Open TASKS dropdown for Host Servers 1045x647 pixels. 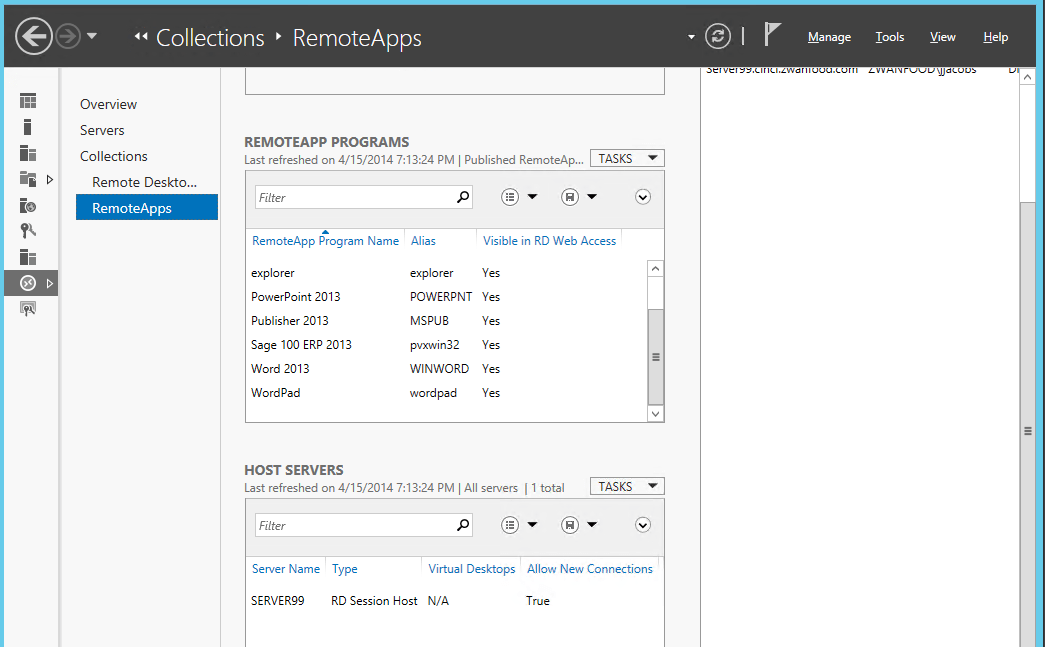point(627,486)
